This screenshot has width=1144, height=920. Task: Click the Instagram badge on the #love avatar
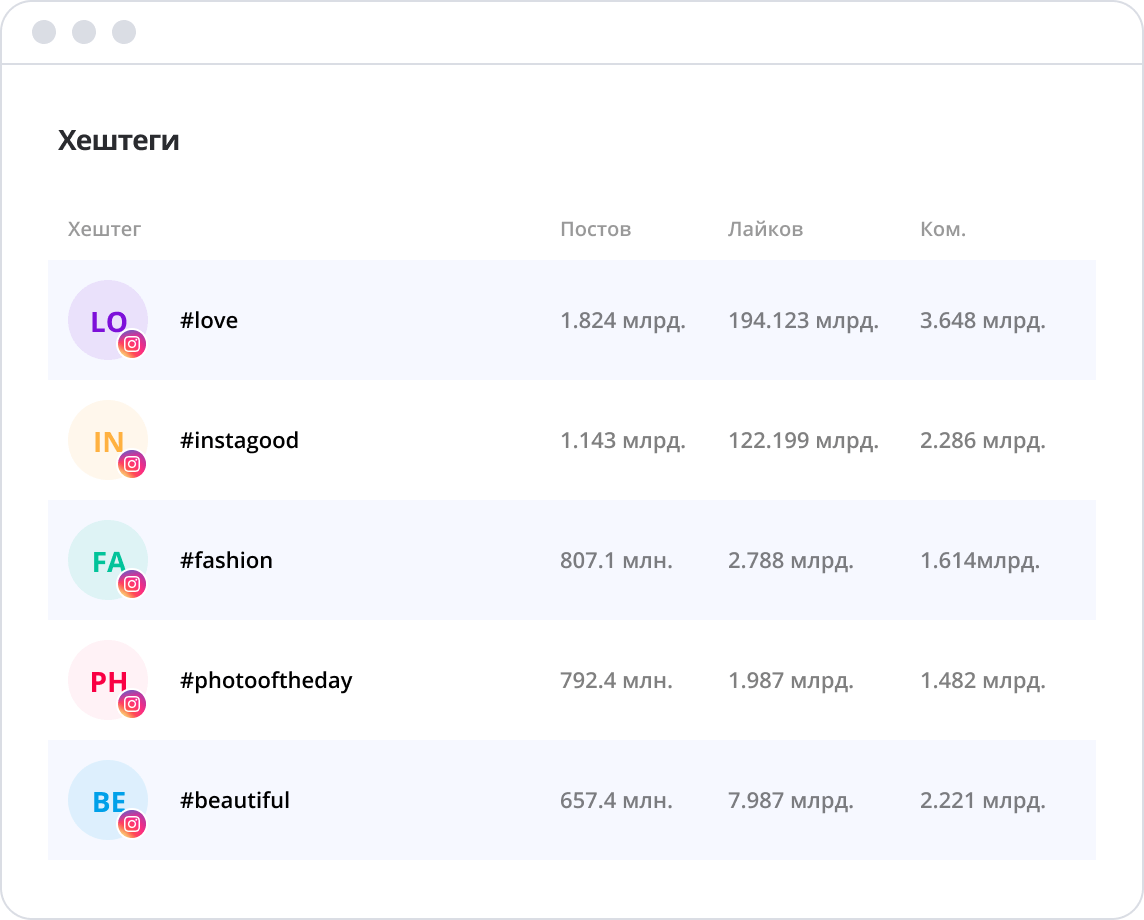coord(132,344)
